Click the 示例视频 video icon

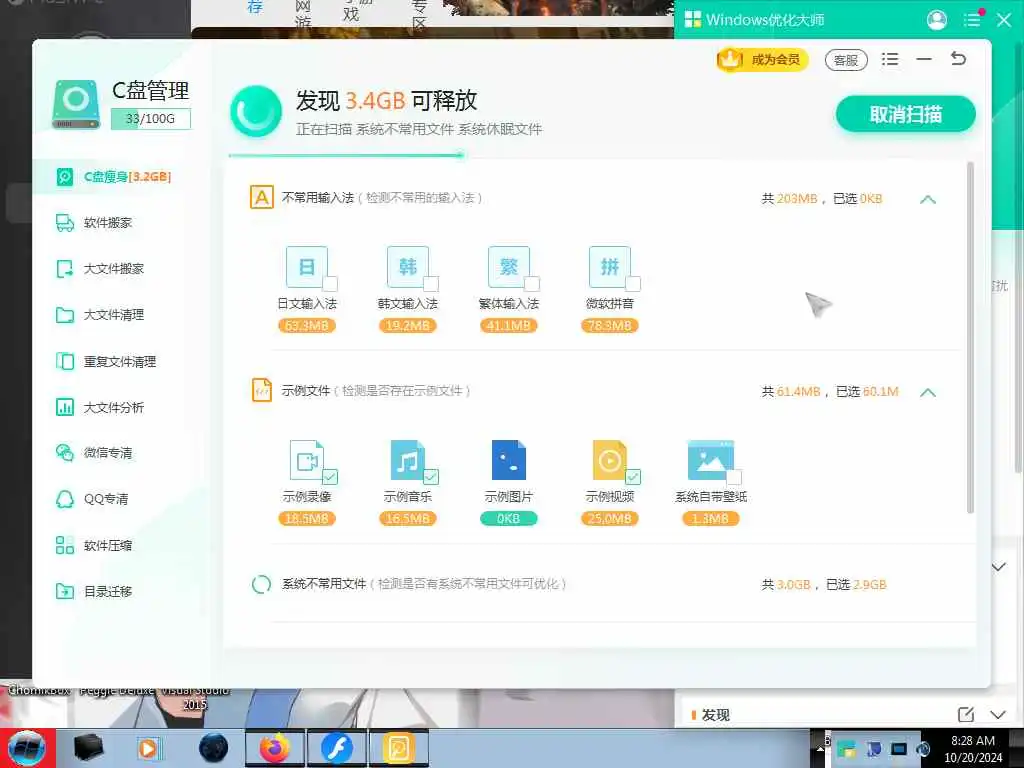pos(609,460)
